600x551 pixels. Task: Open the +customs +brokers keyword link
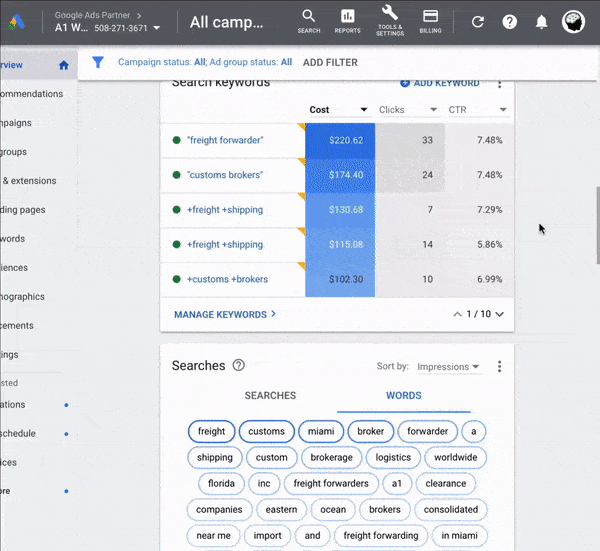(227, 279)
